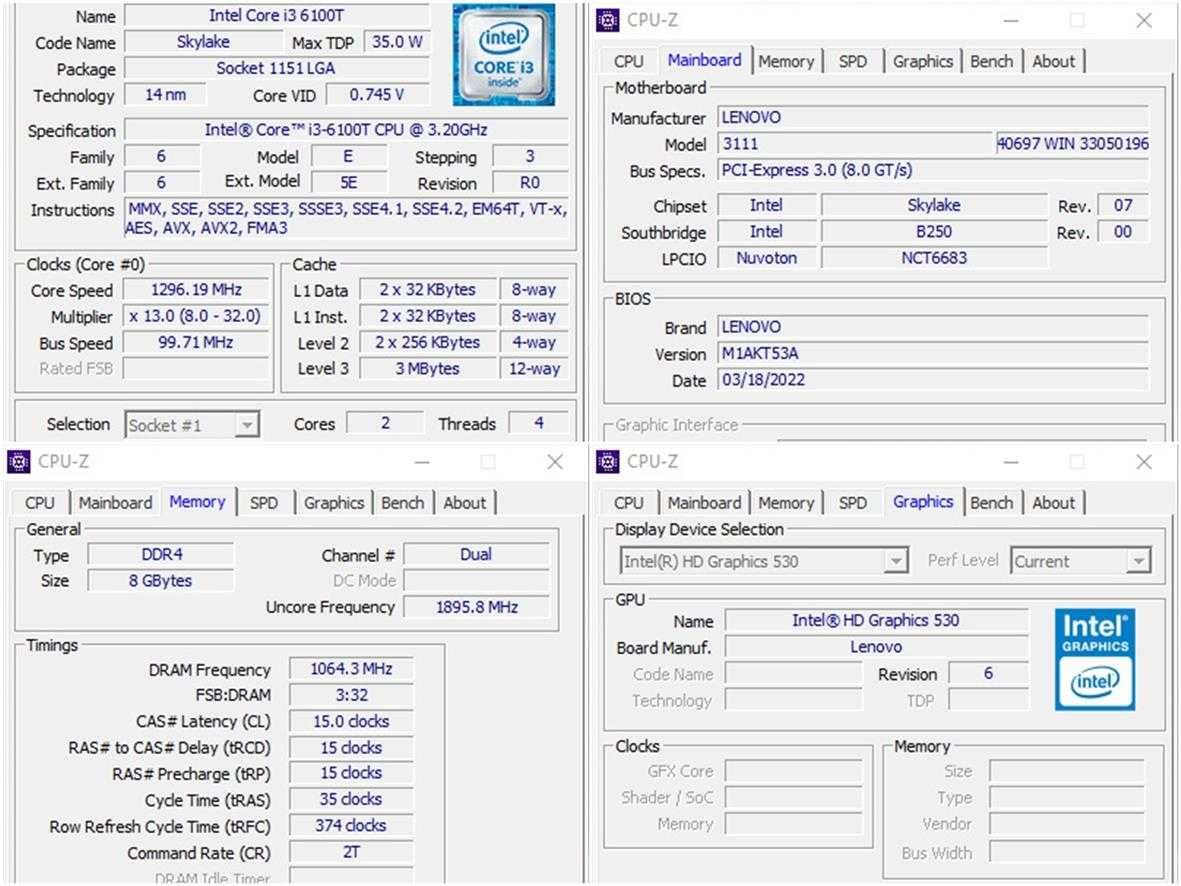This screenshot has height=886, width=1181.
Task: Click the Level 3 cache value '3 MBytes'
Action: (427, 369)
